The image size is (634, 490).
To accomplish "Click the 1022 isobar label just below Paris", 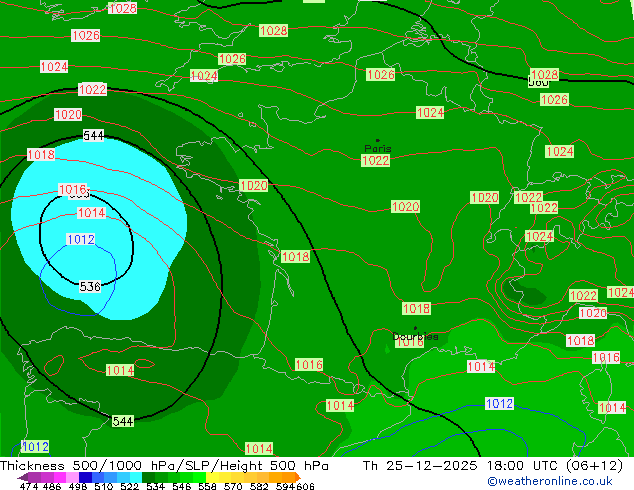I will [376, 161].
